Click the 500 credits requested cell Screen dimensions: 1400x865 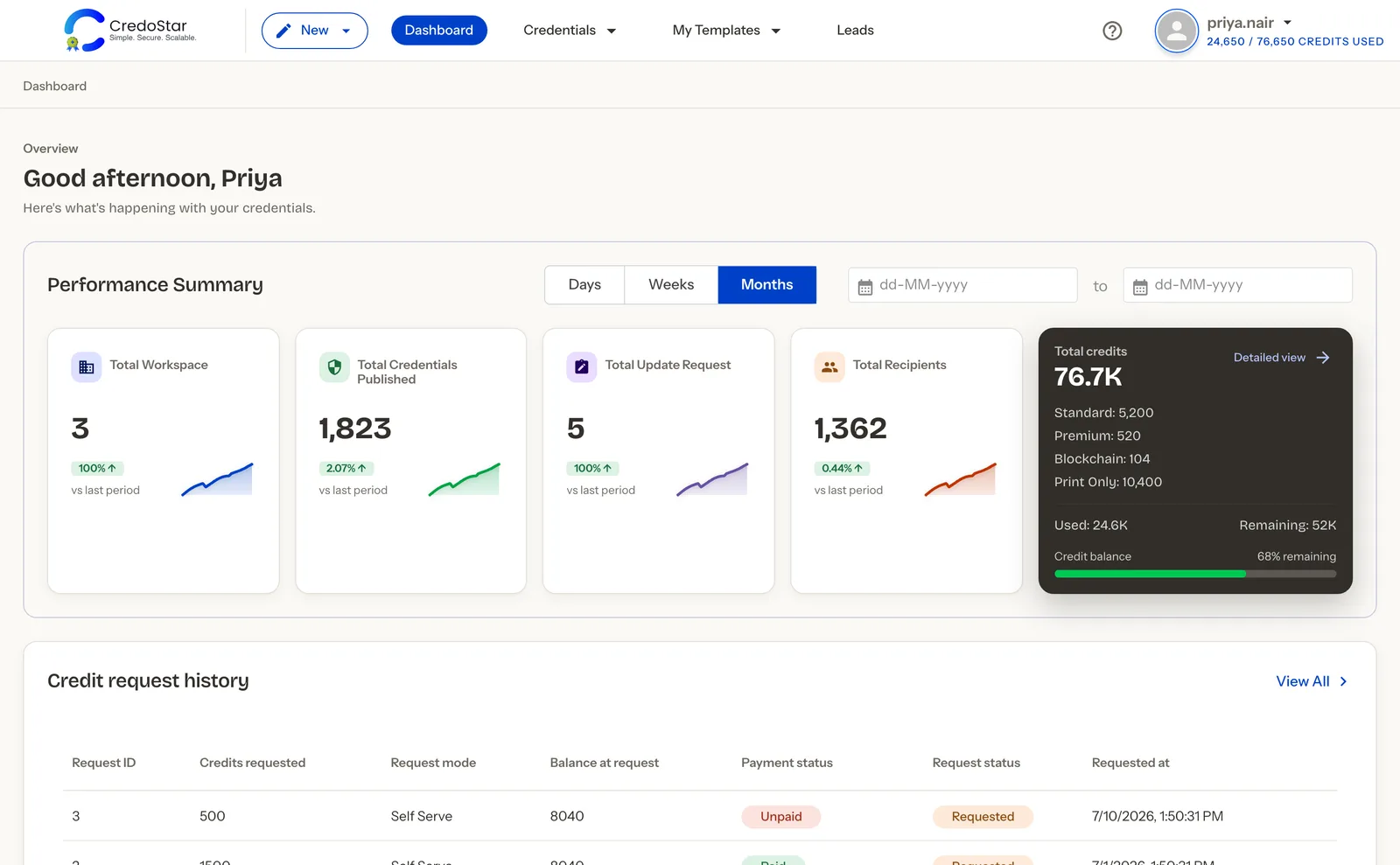(213, 816)
